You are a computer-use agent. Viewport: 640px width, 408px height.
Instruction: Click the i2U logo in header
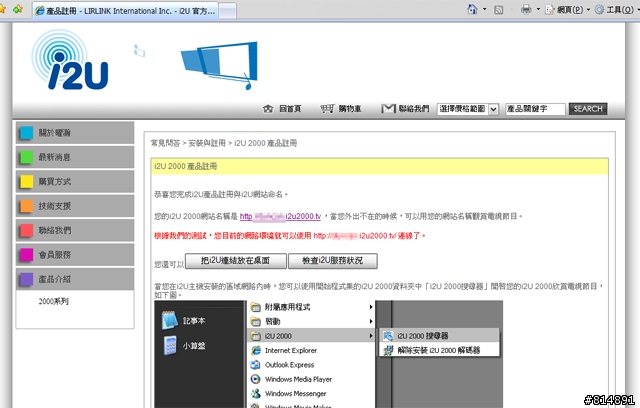click(x=70, y=60)
